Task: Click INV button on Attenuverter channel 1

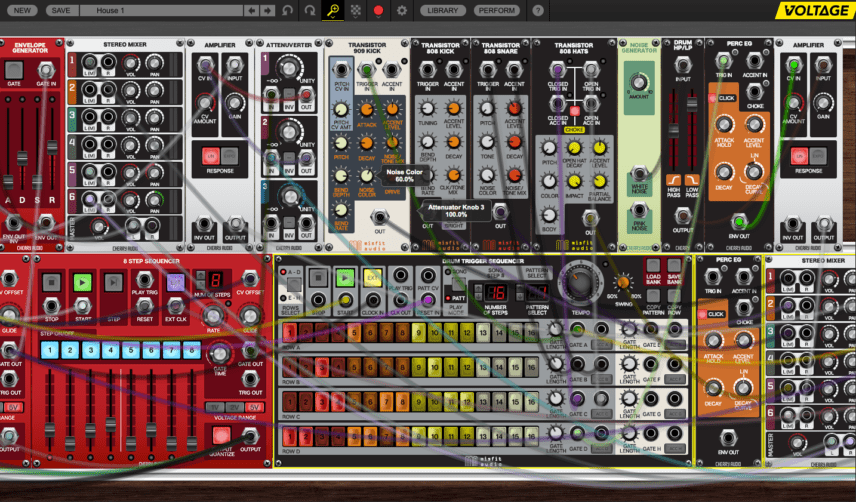Action: point(289,94)
